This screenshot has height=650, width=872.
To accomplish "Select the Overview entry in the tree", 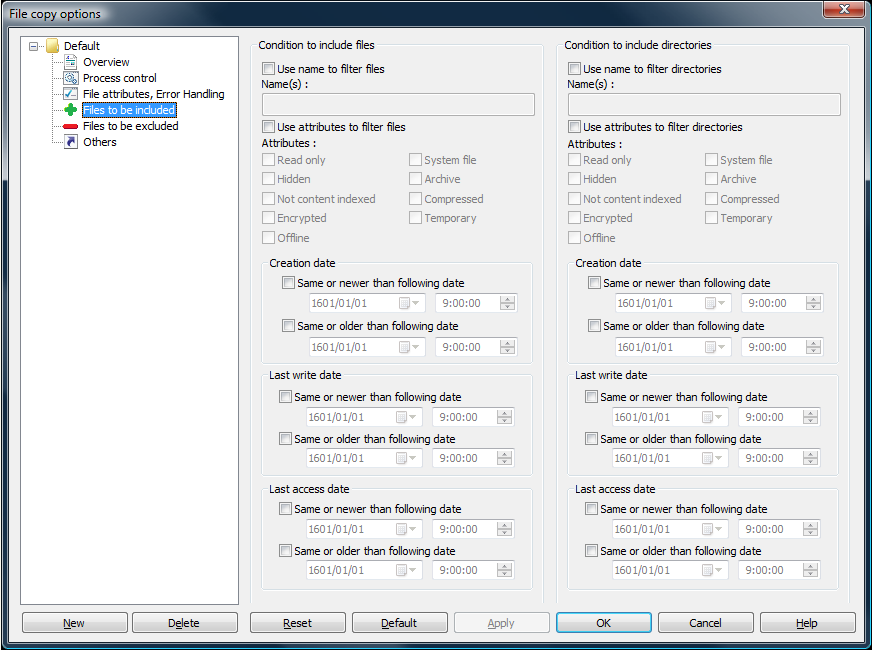I will [x=105, y=61].
